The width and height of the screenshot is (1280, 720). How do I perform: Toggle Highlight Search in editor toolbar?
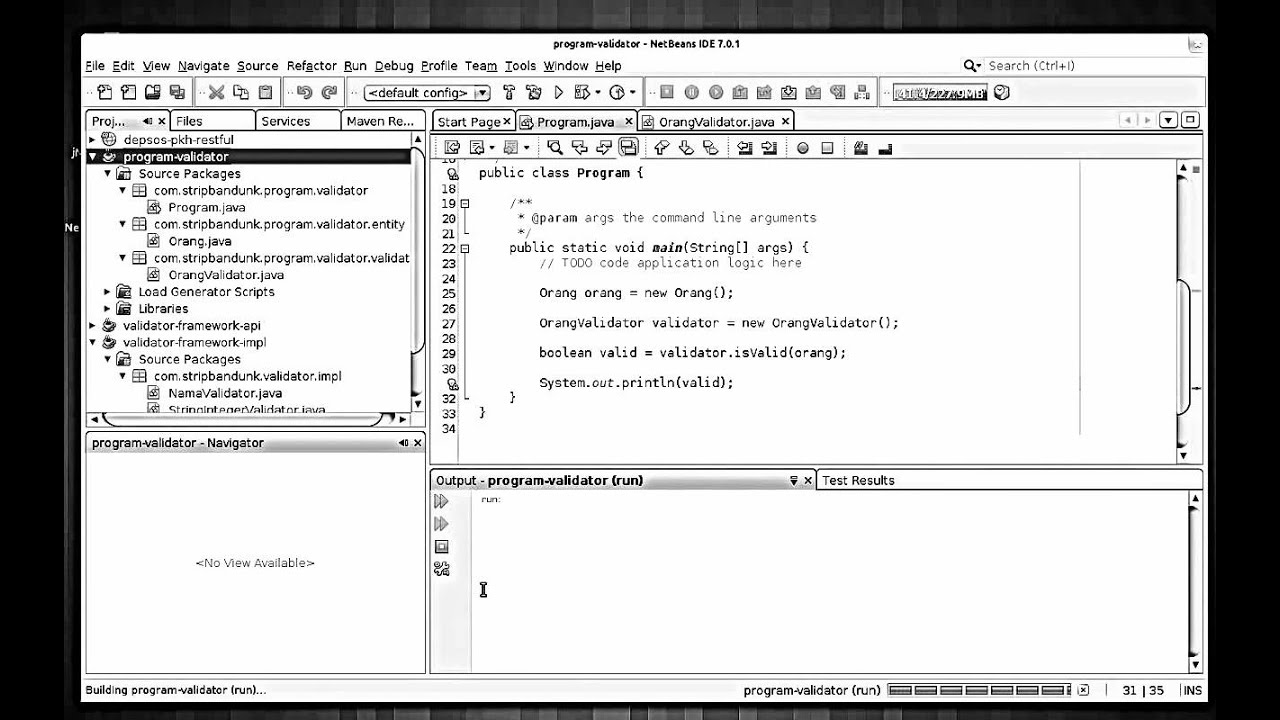pyautogui.click(x=628, y=147)
